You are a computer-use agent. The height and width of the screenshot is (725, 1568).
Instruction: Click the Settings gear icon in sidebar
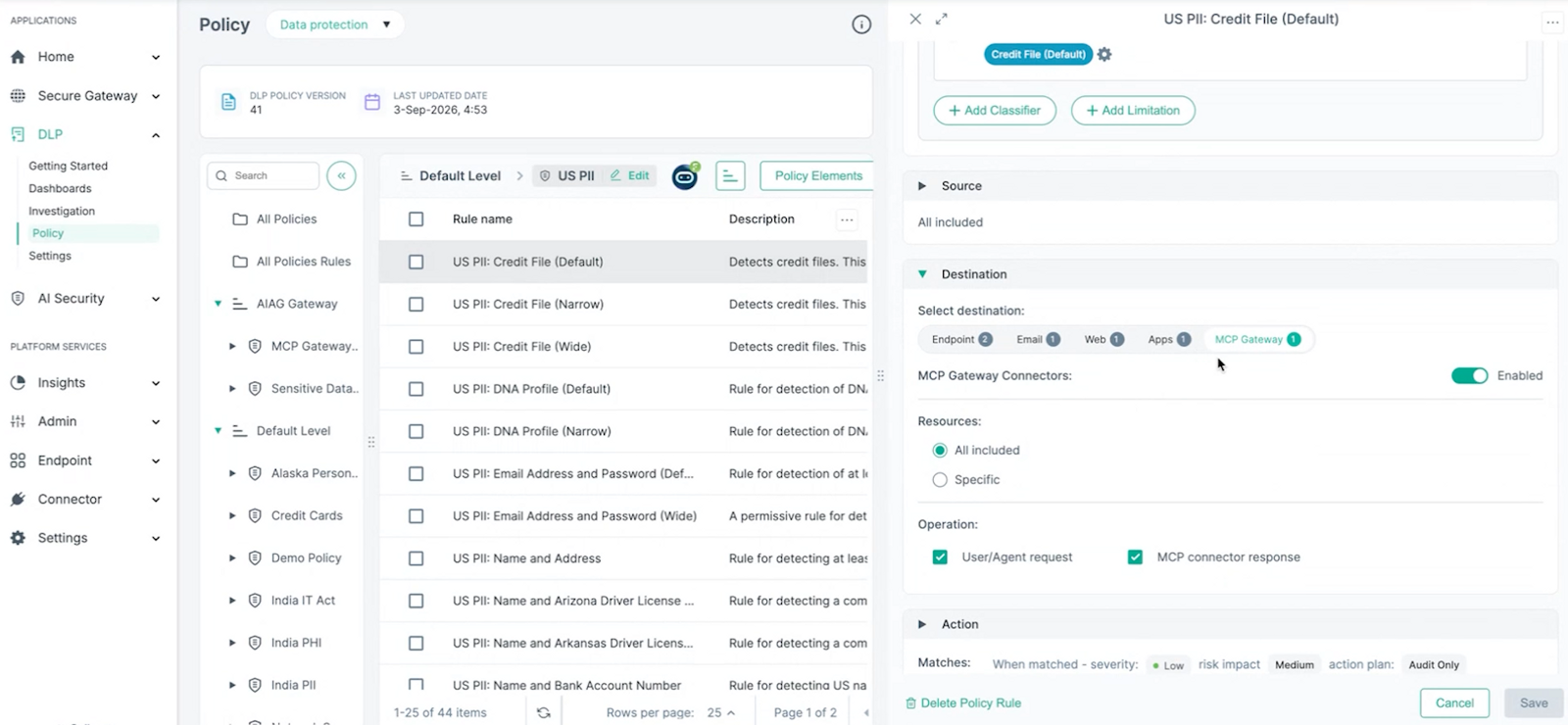click(18, 538)
